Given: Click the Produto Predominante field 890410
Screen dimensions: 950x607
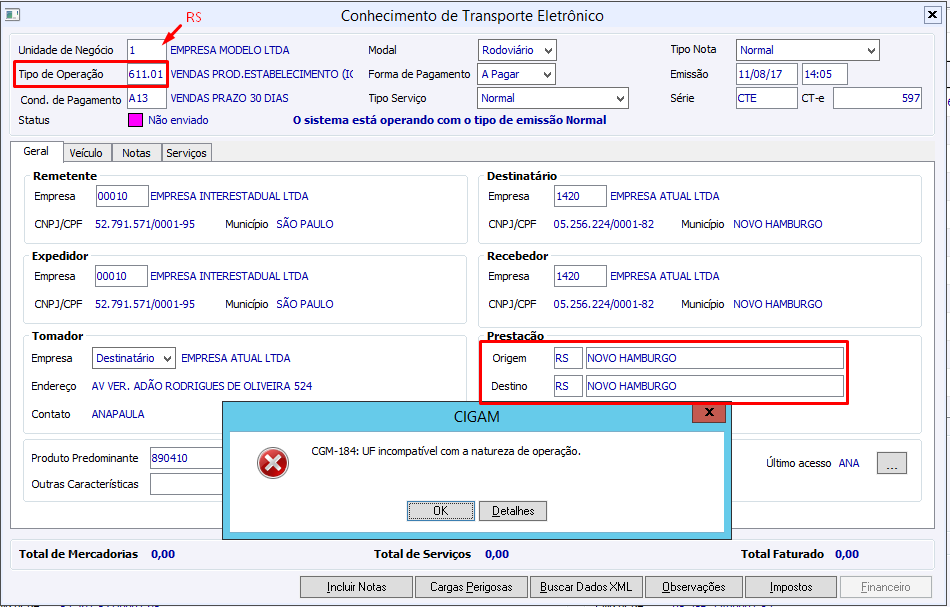Looking at the screenshot, I should click(x=187, y=458).
